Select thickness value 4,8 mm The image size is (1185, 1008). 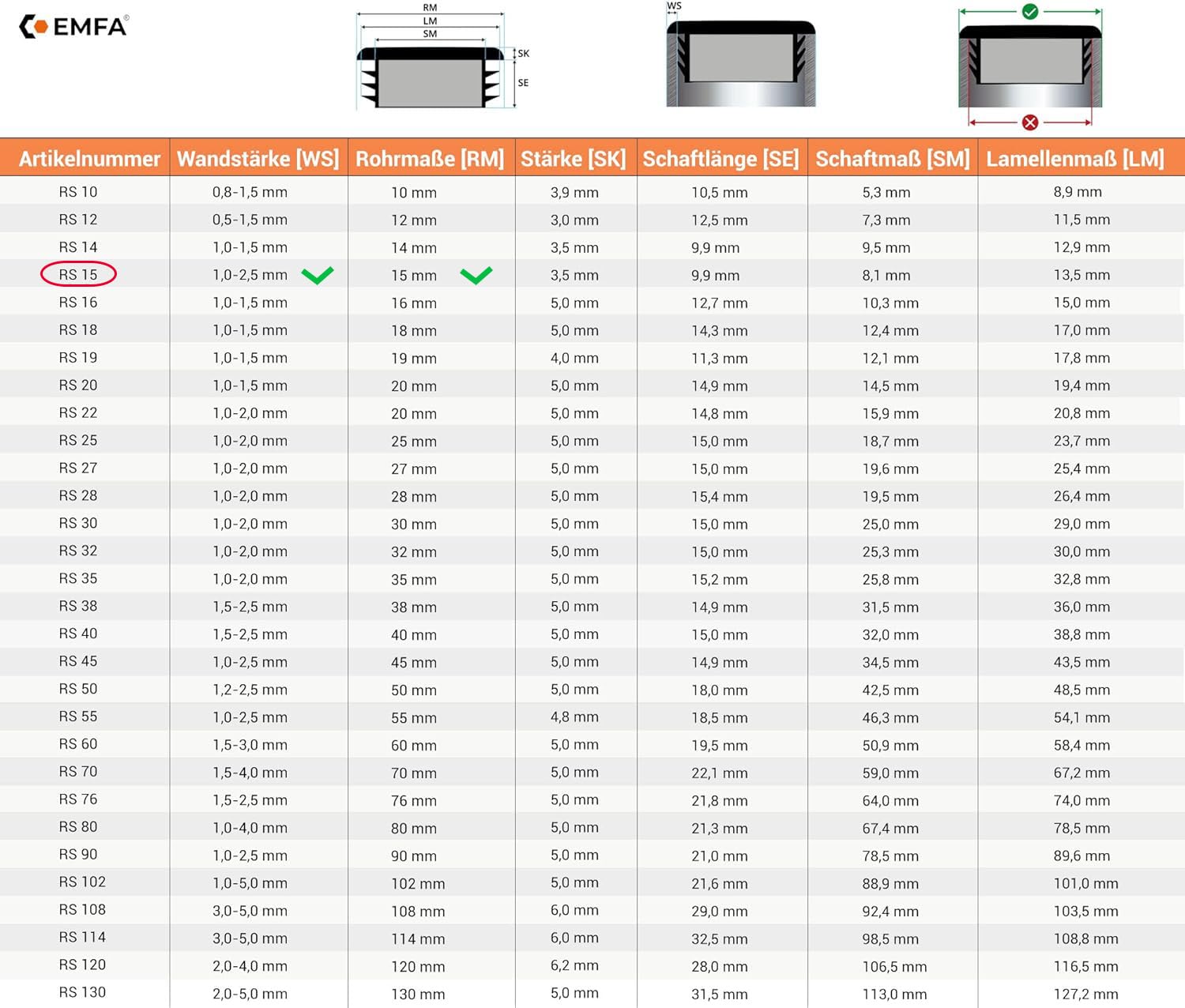(574, 717)
